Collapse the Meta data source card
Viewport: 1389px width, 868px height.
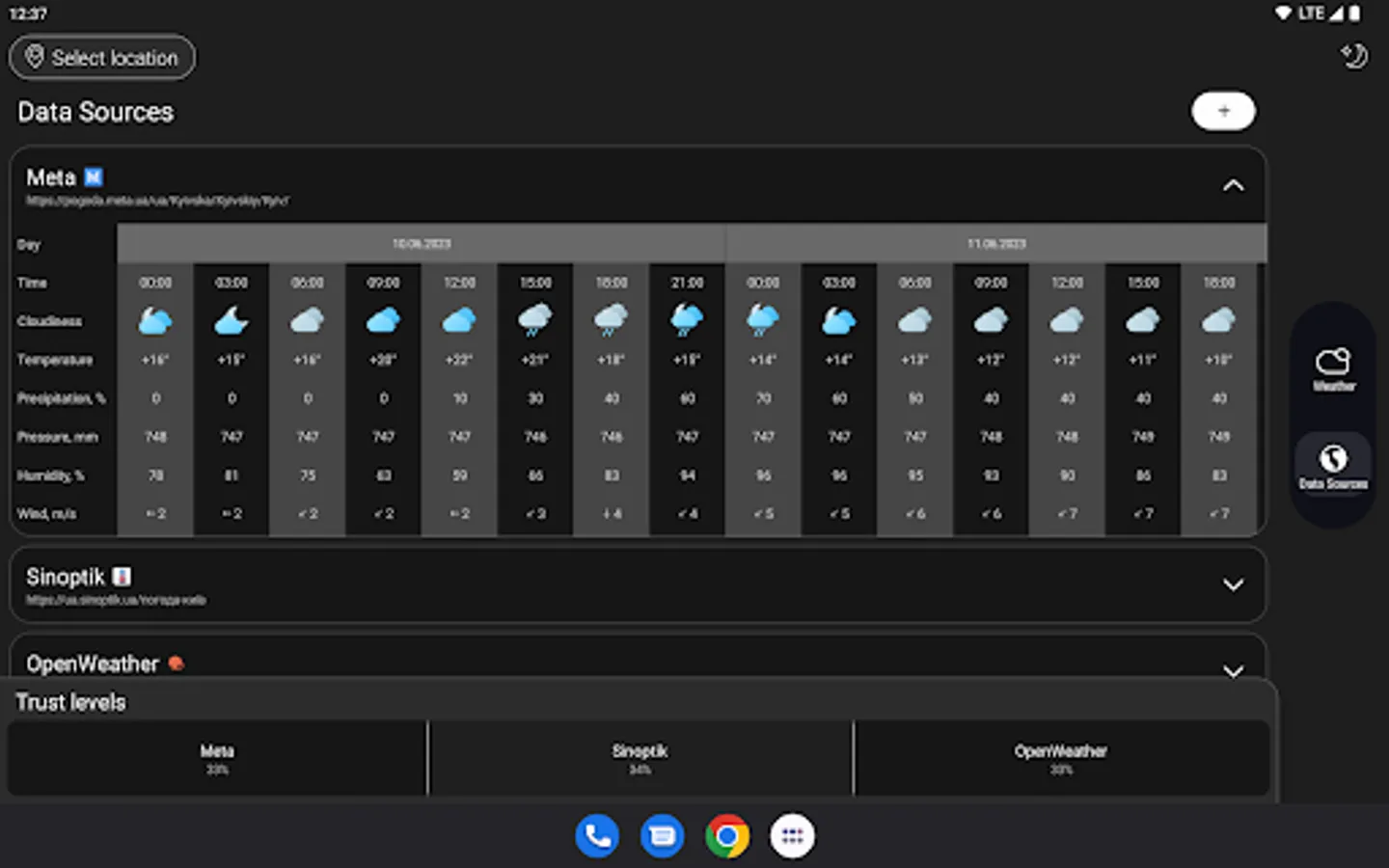point(1233,185)
